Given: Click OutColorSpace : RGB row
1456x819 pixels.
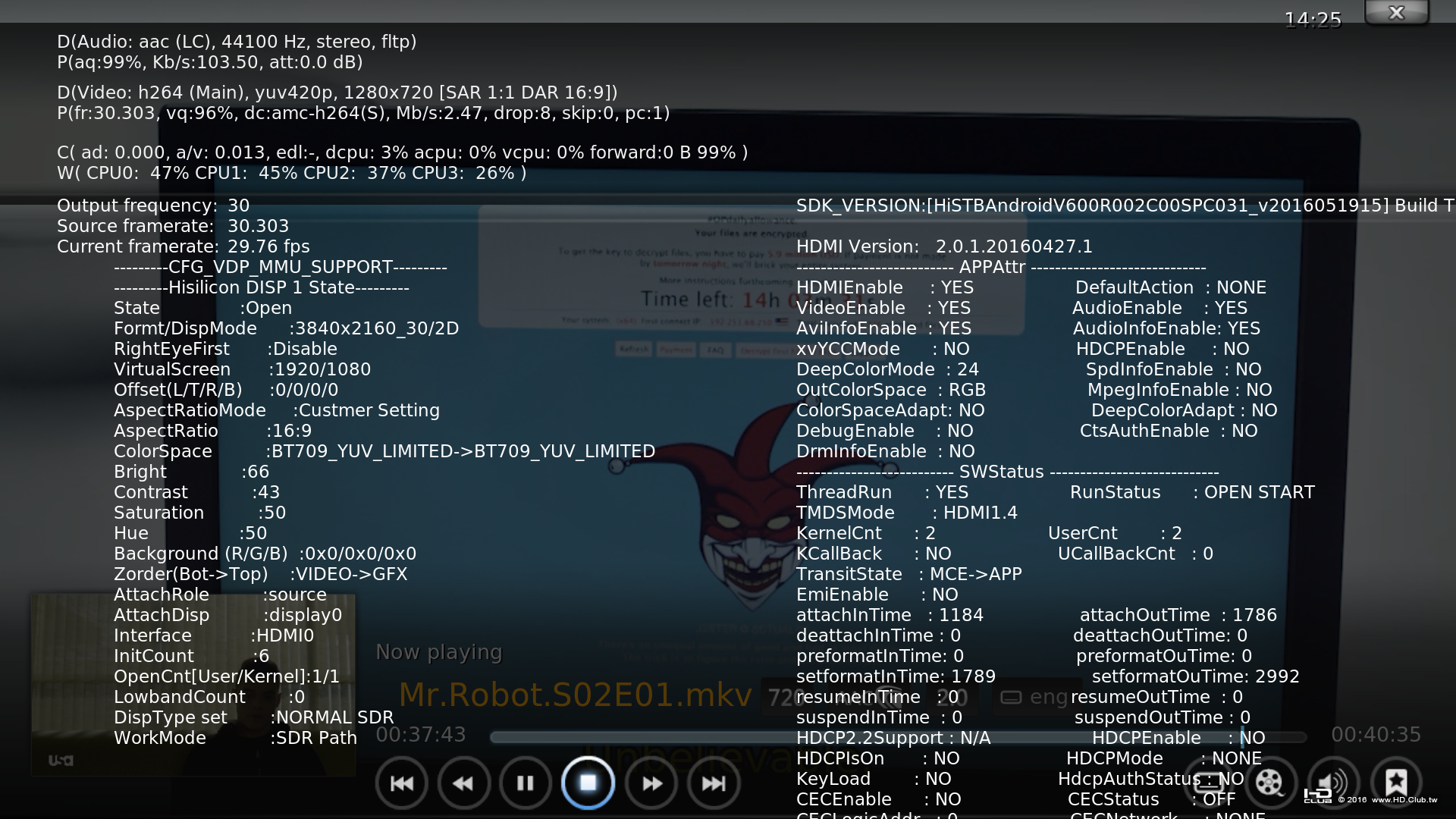Looking at the screenshot, I should point(891,390).
